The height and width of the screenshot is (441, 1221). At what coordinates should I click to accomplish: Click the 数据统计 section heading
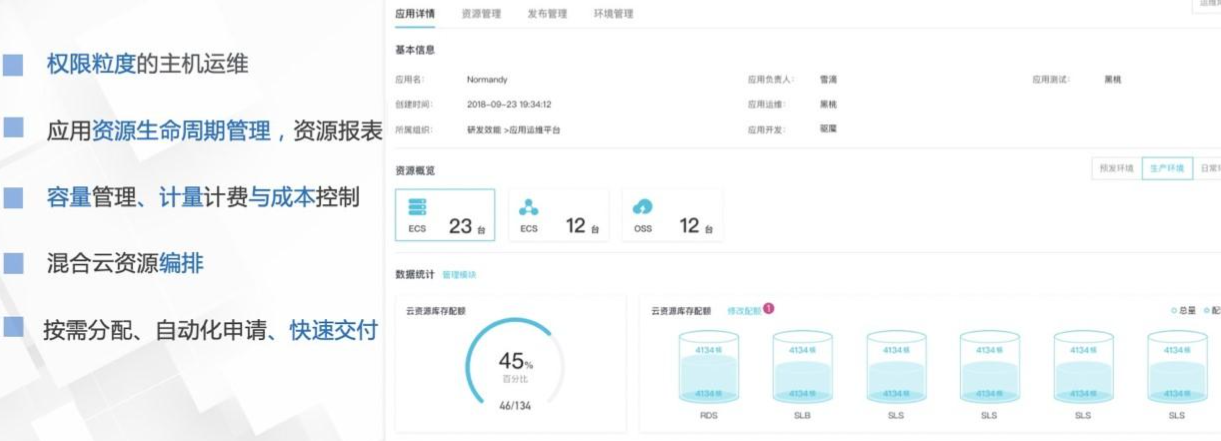coord(415,274)
